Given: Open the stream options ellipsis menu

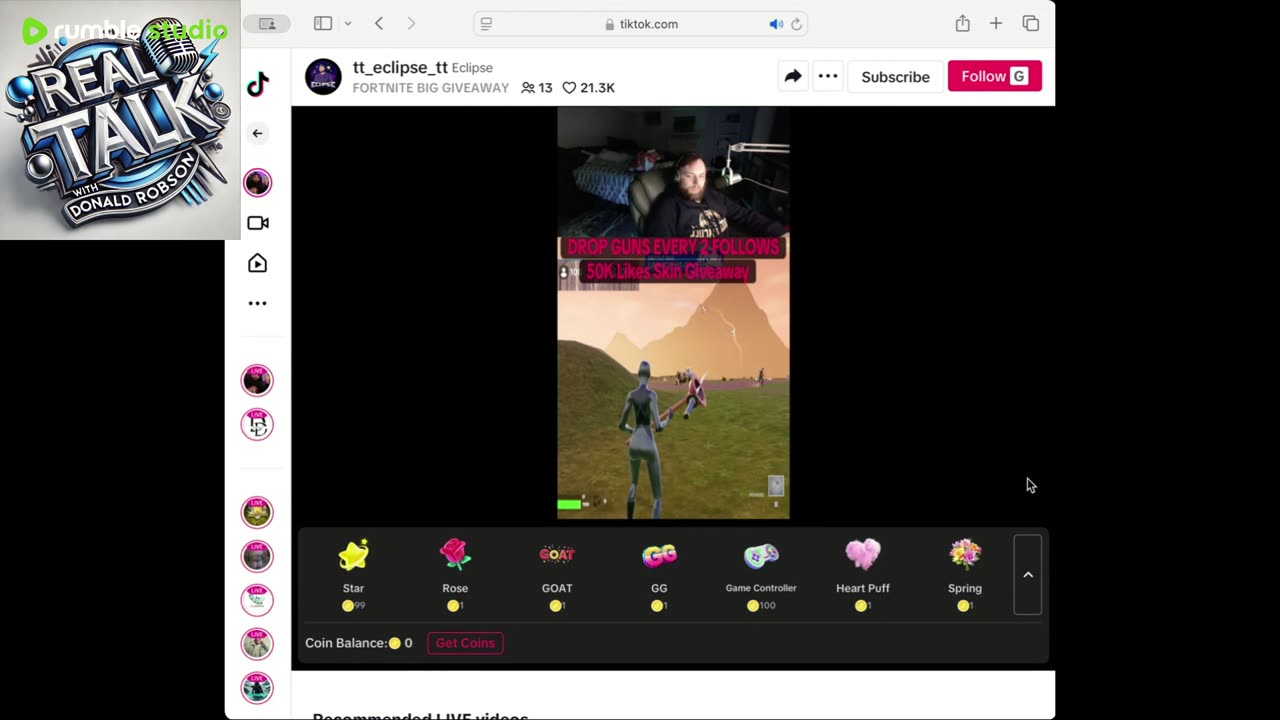Looking at the screenshot, I should pos(828,76).
